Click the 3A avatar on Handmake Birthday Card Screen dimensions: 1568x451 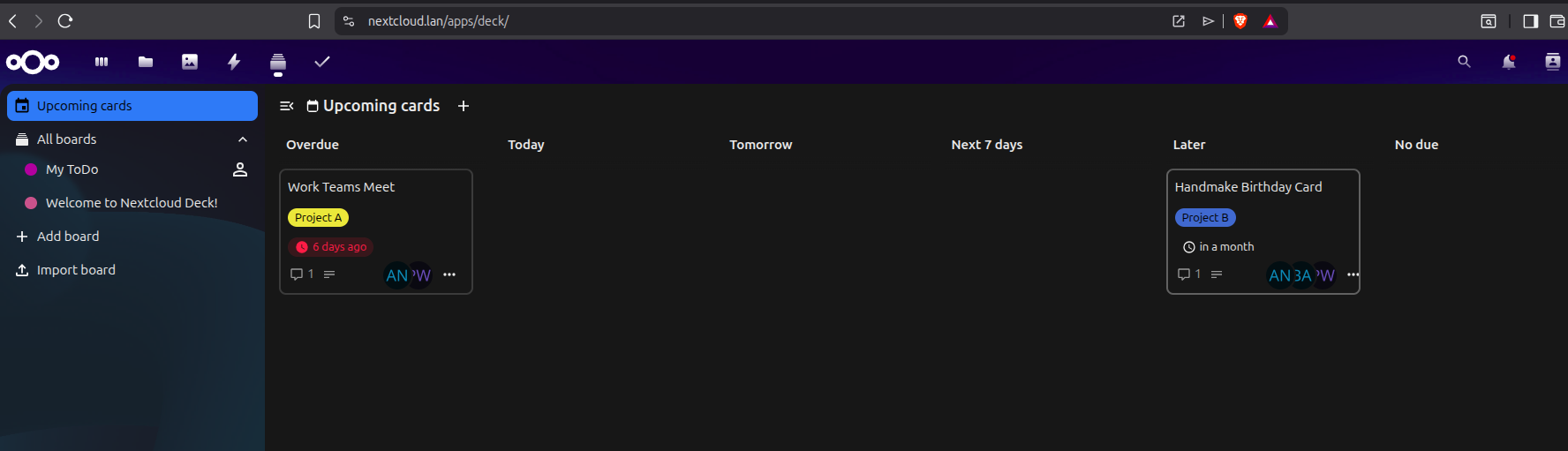(x=1301, y=275)
